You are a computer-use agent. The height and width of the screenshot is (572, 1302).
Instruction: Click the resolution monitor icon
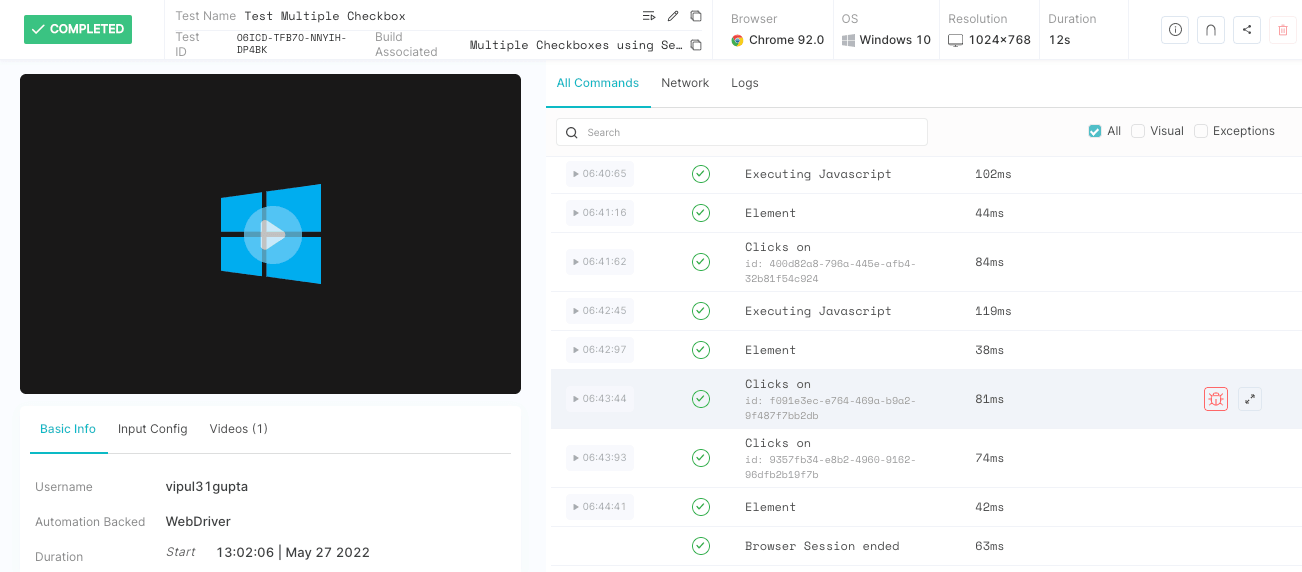point(955,40)
